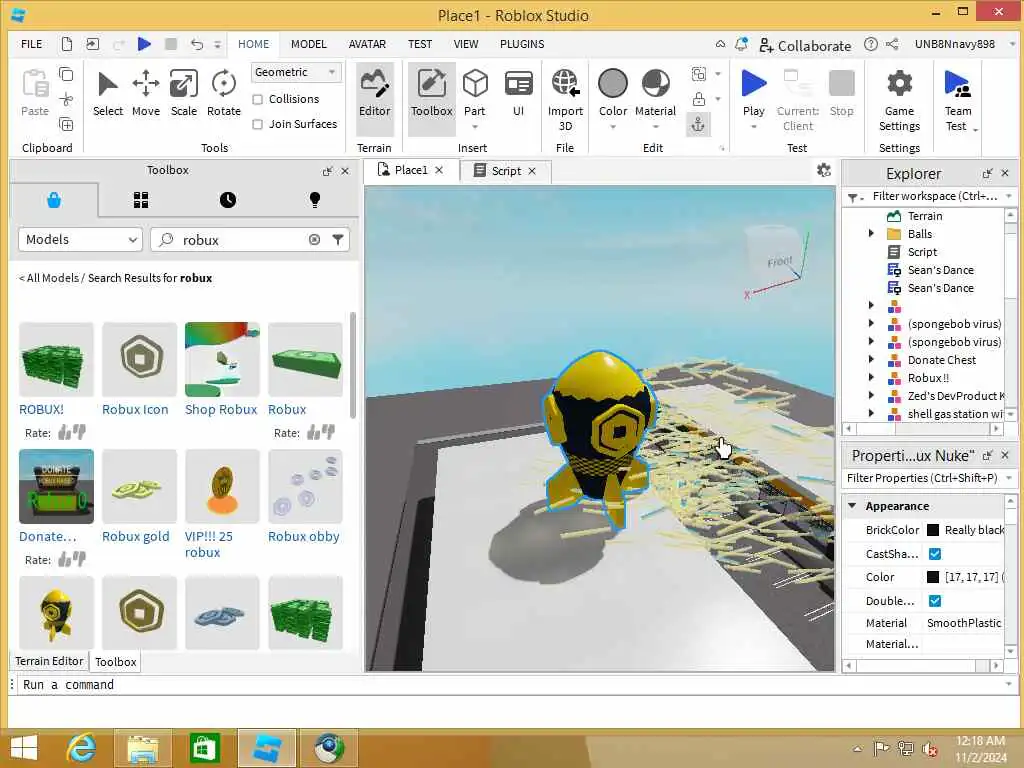Enable the Collisions checkbox
The height and width of the screenshot is (768, 1024).
[x=258, y=99]
